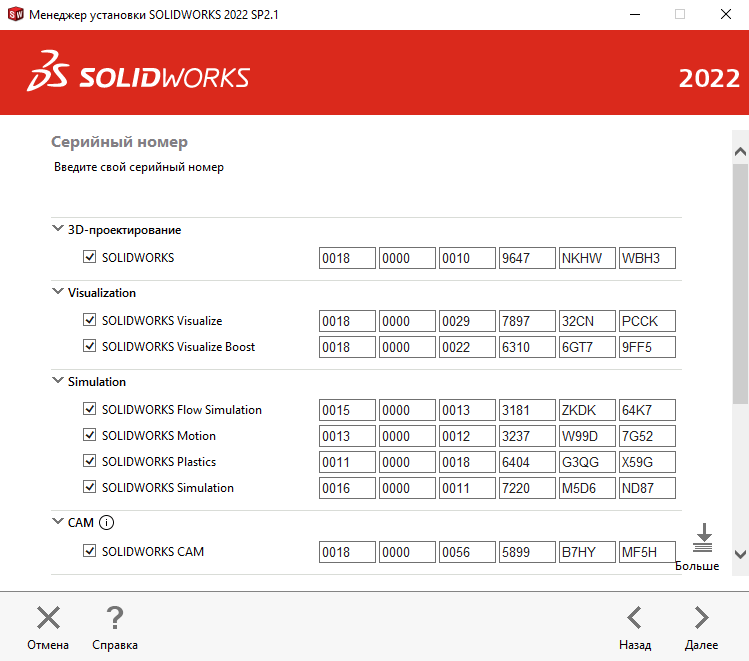749x661 pixels.
Task: Select Visualize serial field 32CN
Action: (x=587, y=321)
